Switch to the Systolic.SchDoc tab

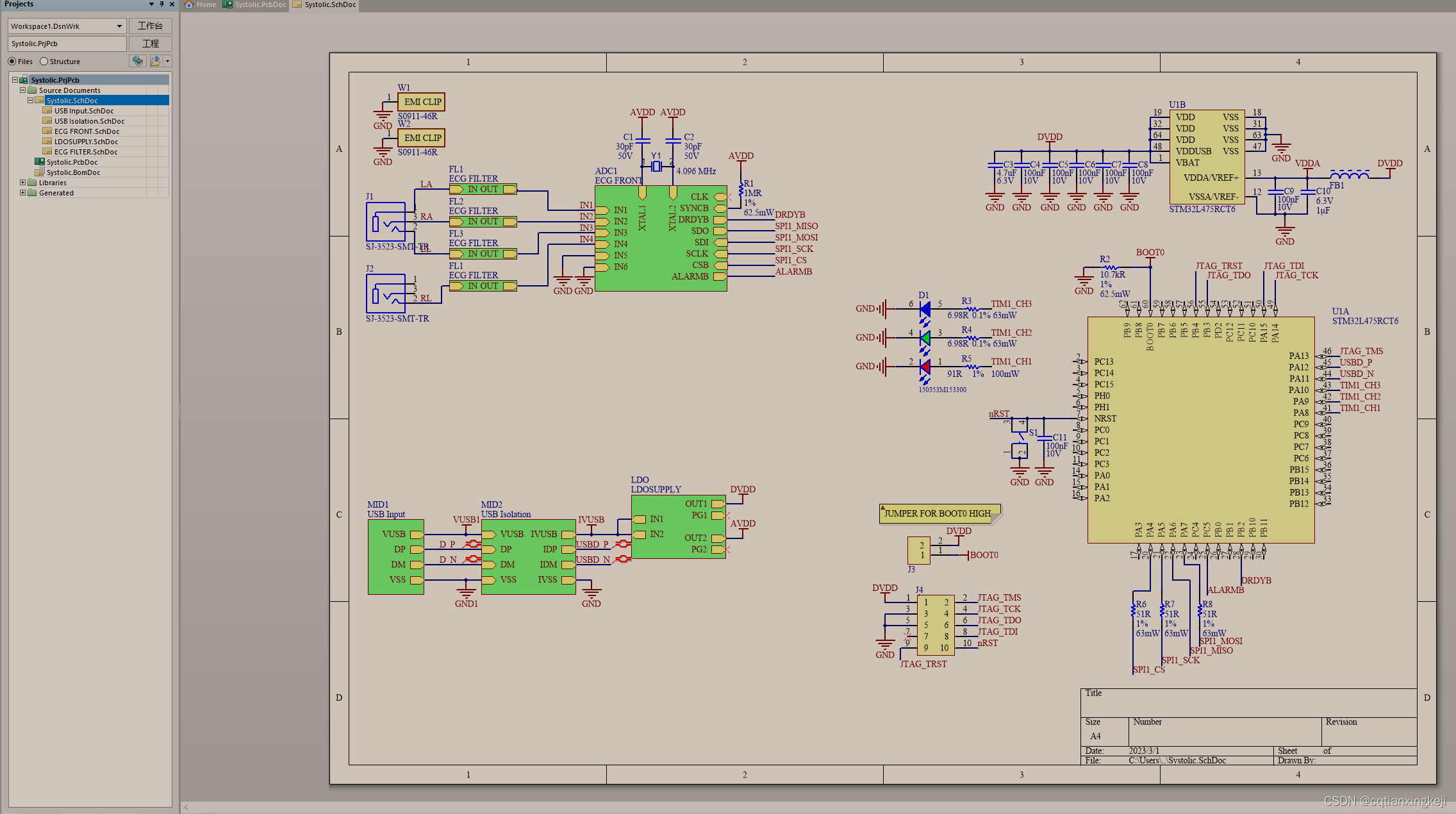pyautogui.click(x=324, y=4)
